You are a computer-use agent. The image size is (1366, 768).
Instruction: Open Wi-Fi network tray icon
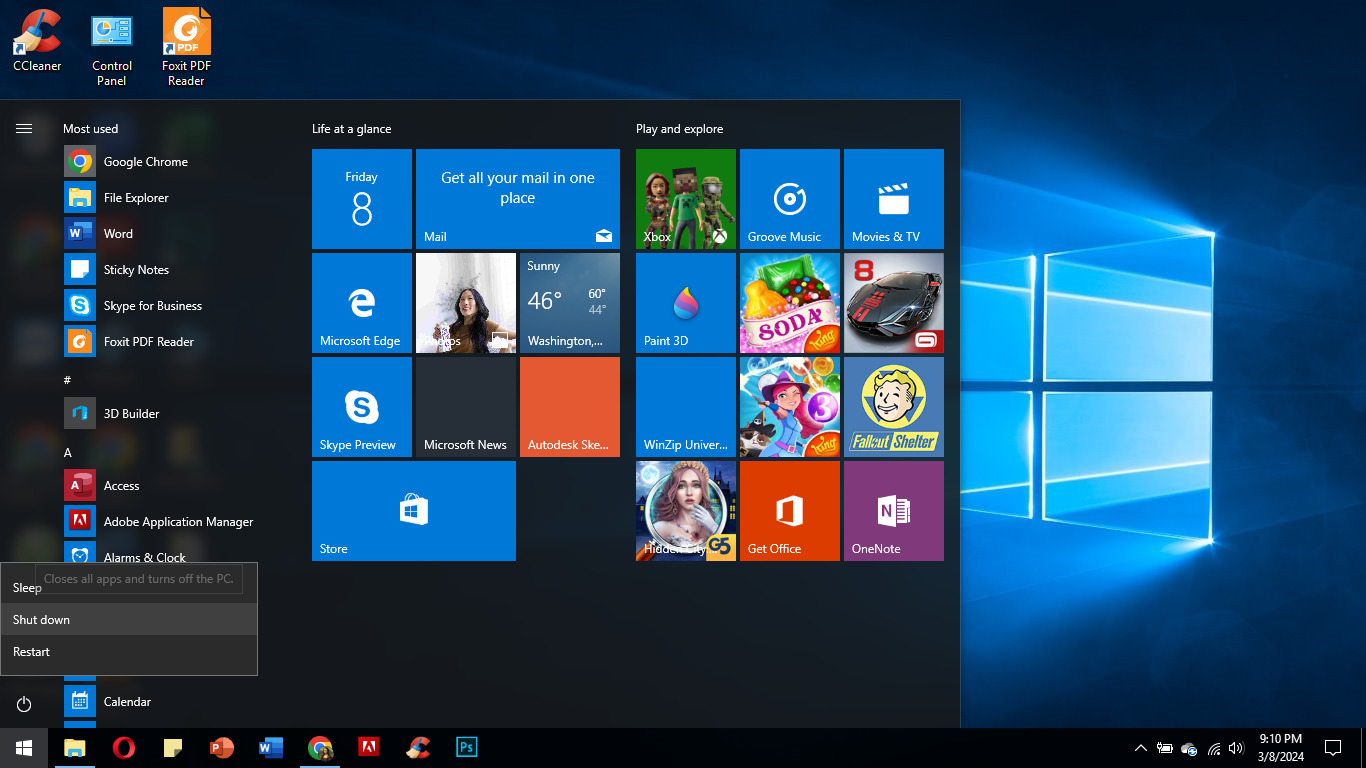1214,748
